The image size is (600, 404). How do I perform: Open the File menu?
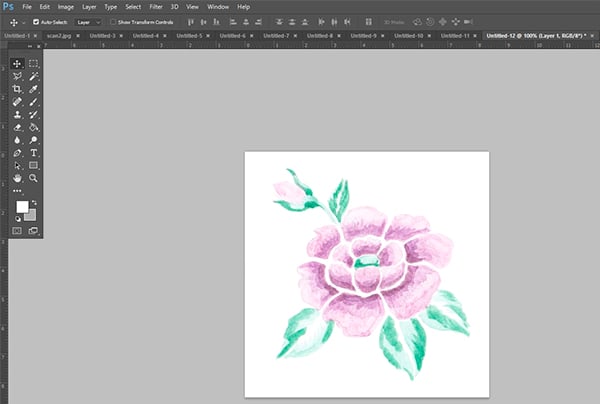[x=27, y=7]
